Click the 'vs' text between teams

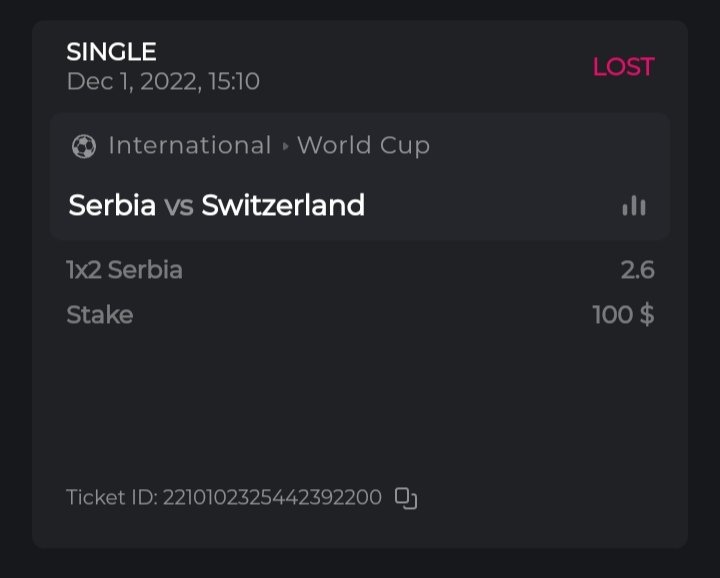(x=178, y=206)
